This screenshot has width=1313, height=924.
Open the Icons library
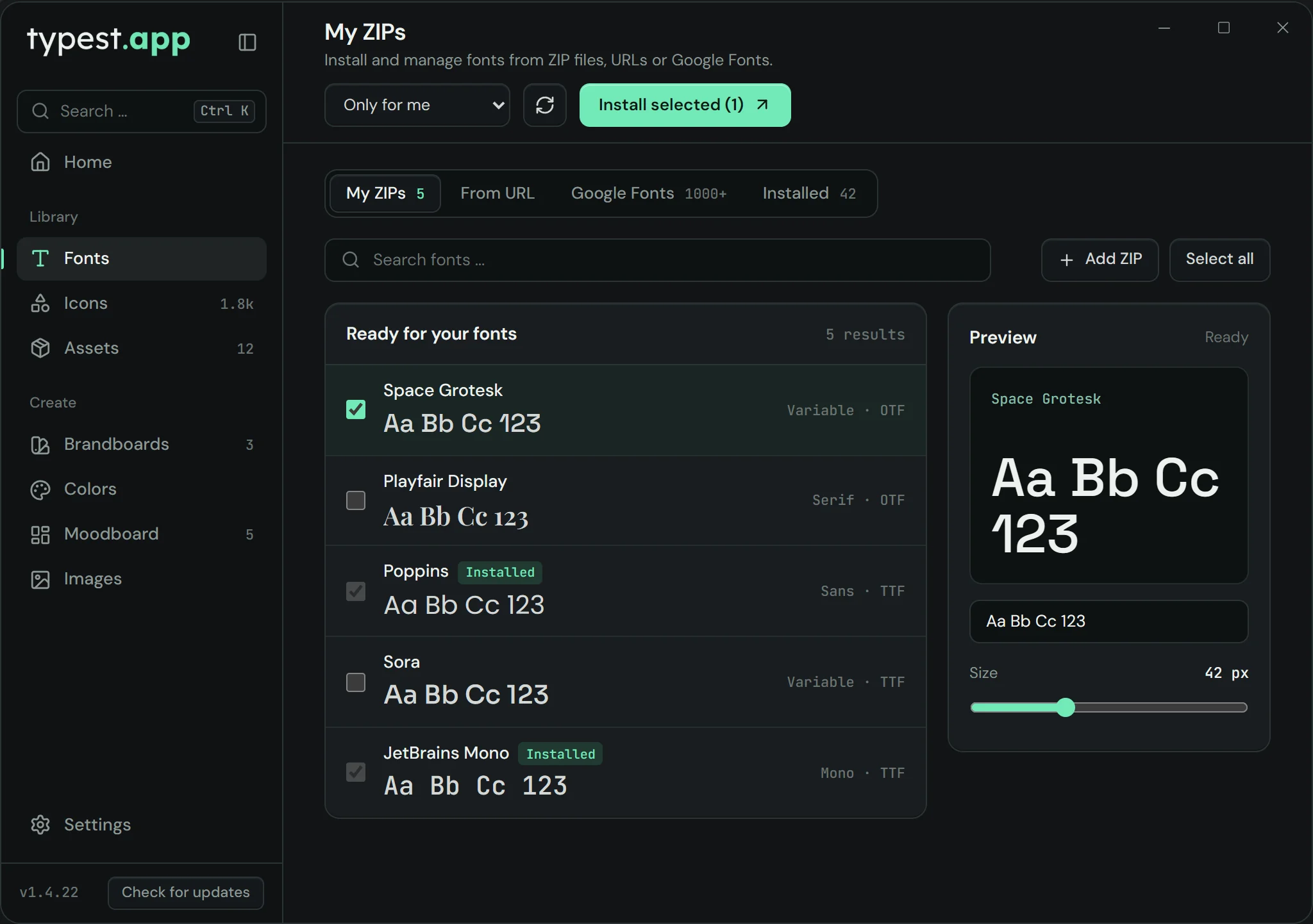[141, 303]
